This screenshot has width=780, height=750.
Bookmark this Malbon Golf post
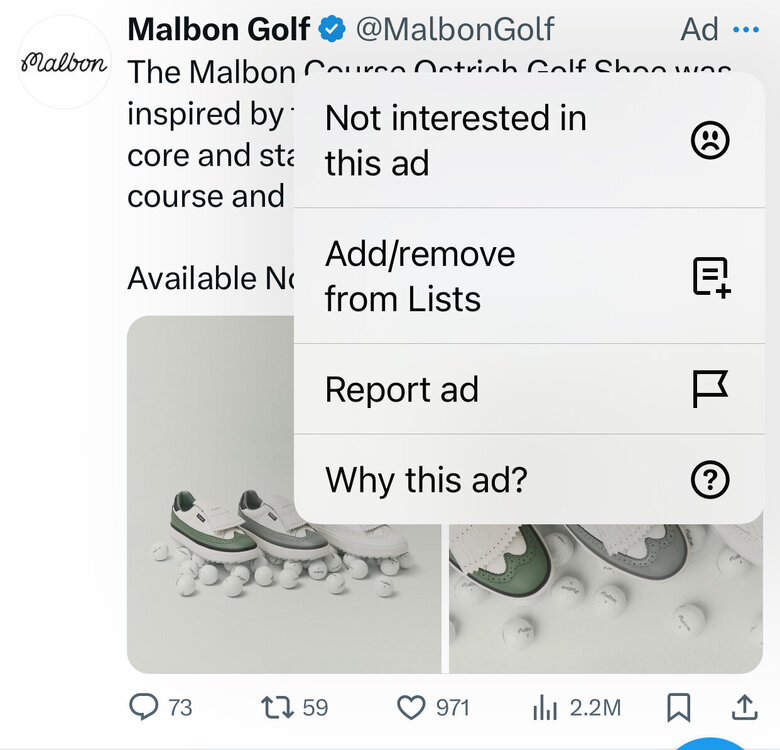pyautogui.click(x=679, y=708)
